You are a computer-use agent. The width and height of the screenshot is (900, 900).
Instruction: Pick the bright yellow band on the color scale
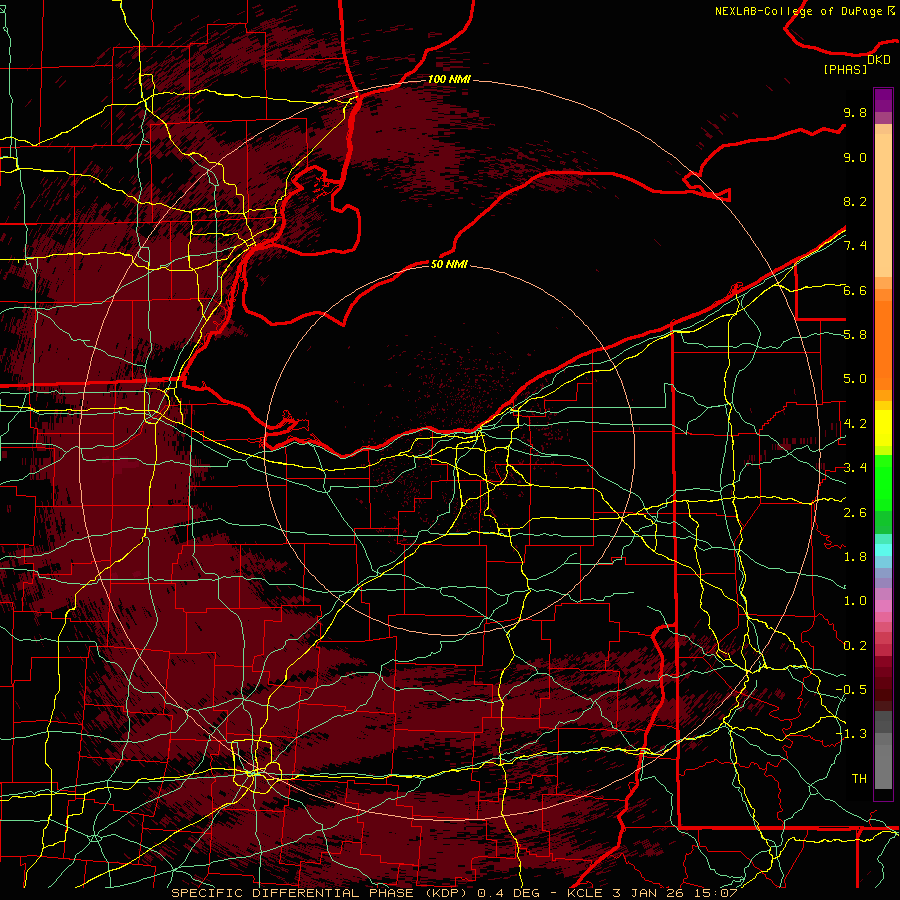click(x=883, y=428)
